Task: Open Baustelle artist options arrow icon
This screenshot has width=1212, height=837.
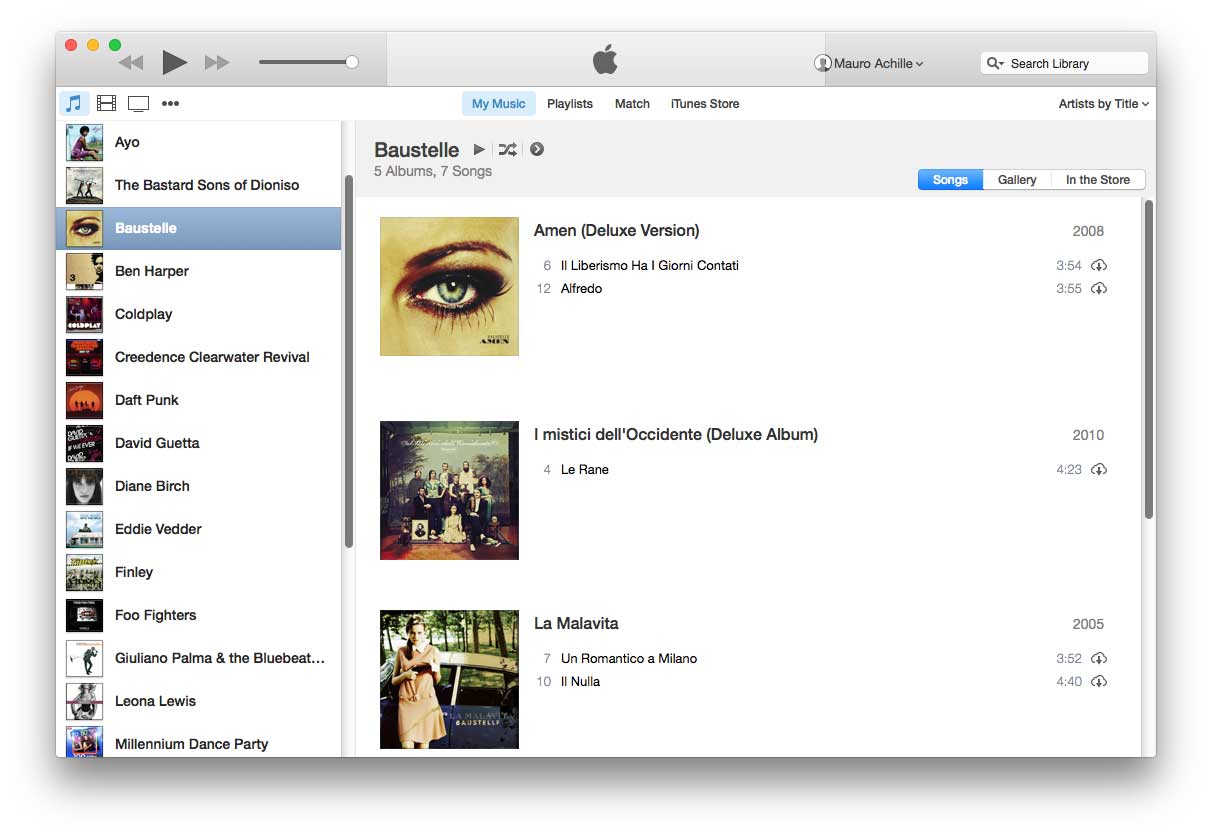Action: tap(537, 149)
